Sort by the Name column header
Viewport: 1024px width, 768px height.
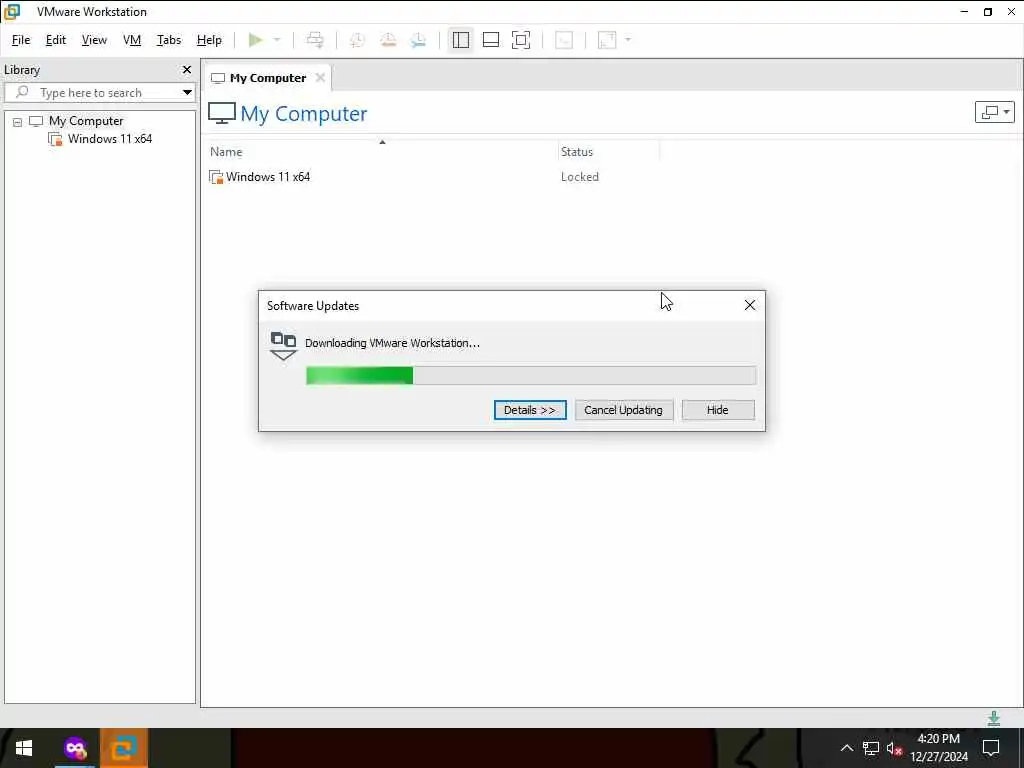click(x=226, y=152)
